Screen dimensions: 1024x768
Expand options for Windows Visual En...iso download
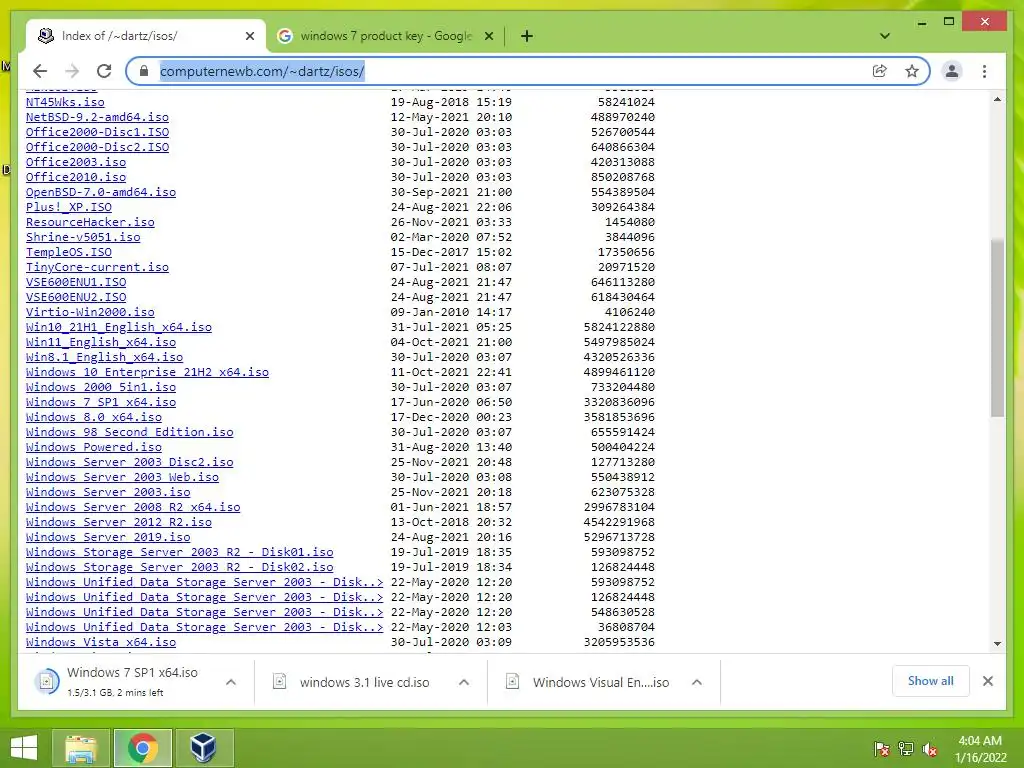[697, 682]
